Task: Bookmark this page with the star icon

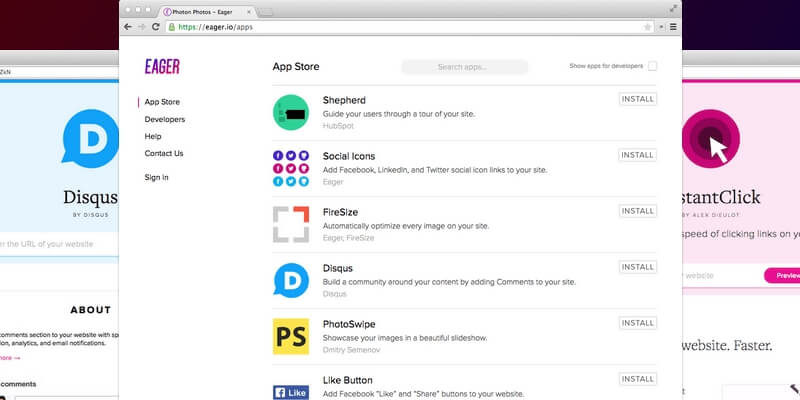Action: click(648, 26)
